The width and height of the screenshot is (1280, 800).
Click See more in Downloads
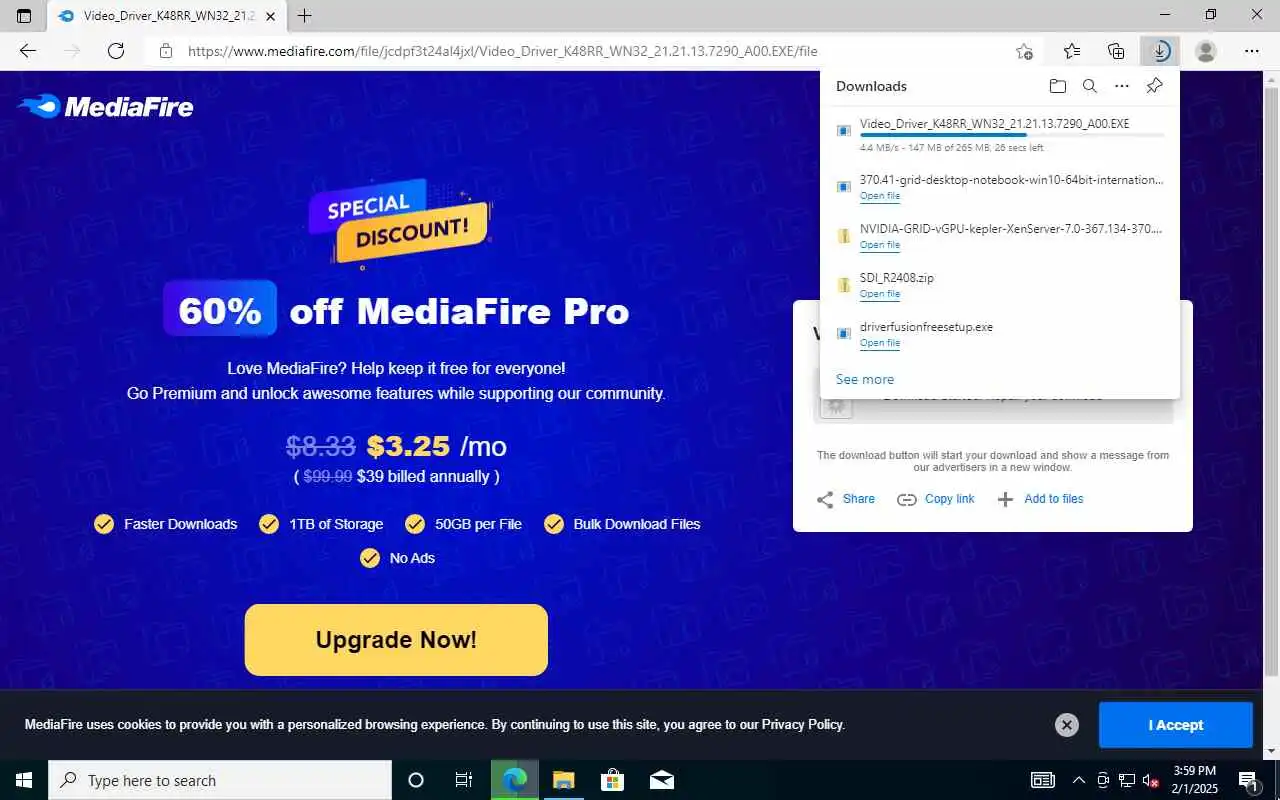coord(865,379)
